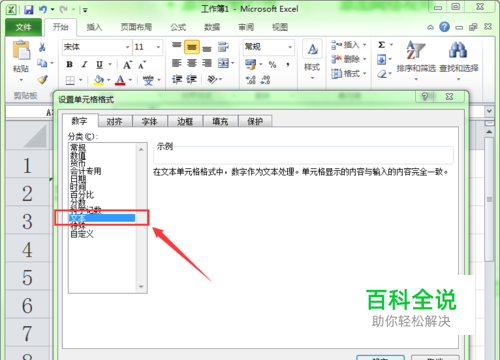Click the Excel Help question mark icon
The width and height of the screenshot is (500, 360).
pyautogui.click(x=444, y=27)
